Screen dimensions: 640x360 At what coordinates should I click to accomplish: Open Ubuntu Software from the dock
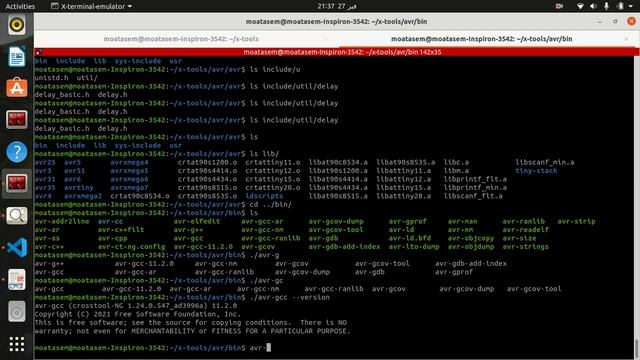(x=16, y=88)
